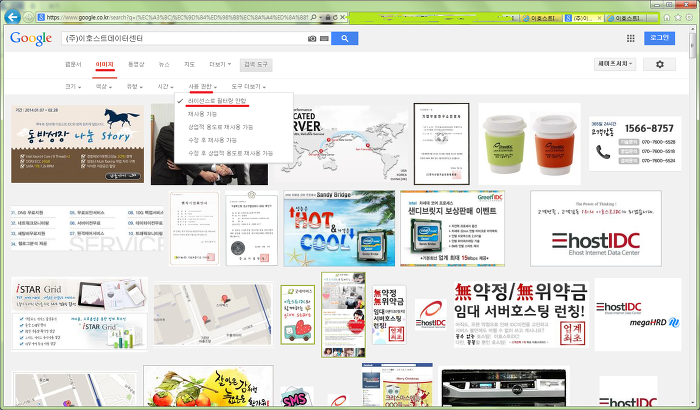Open Google search settings gear

[659, 64]
